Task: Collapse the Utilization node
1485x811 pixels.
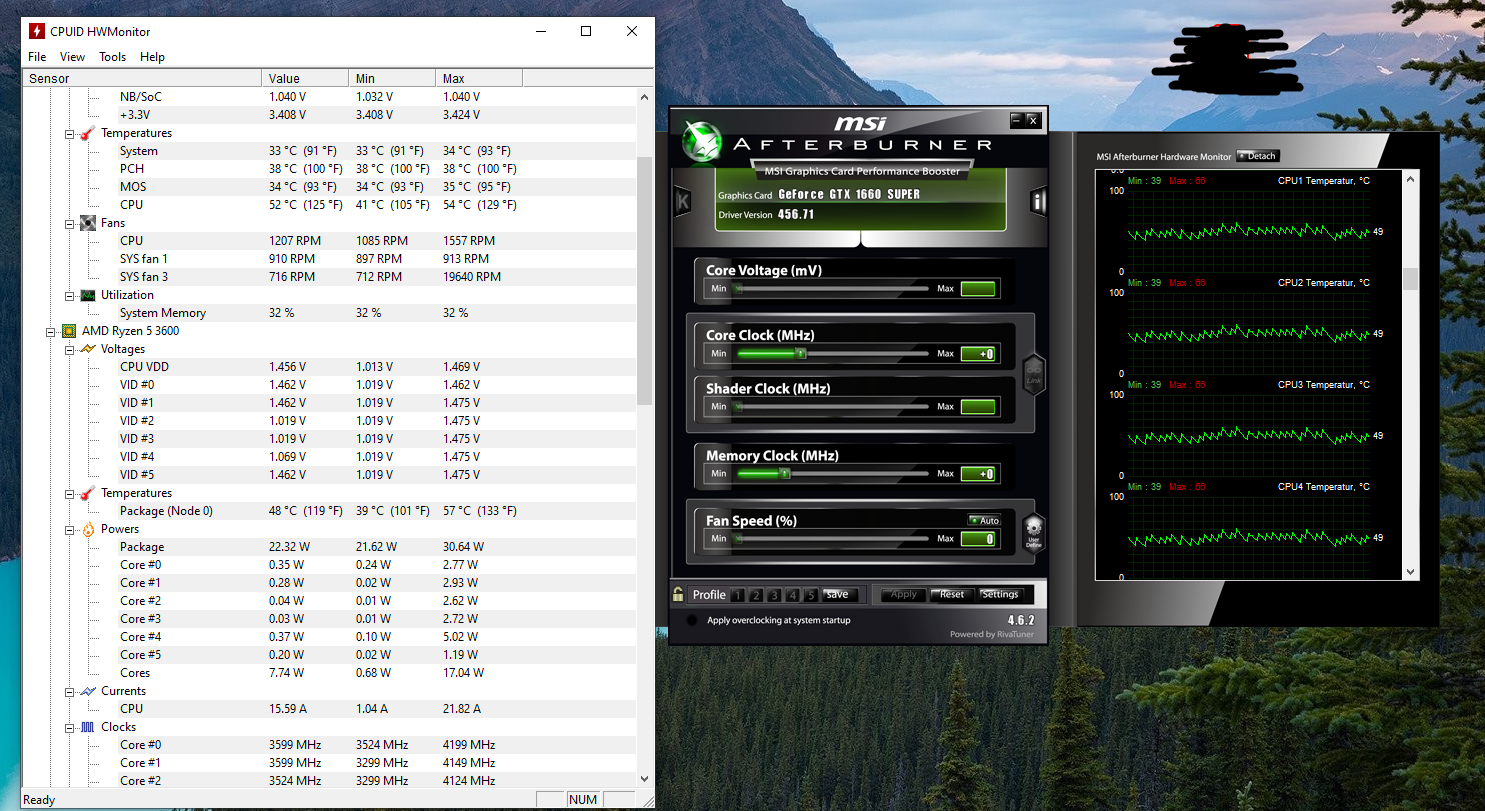Action: (x=70, y=296)
